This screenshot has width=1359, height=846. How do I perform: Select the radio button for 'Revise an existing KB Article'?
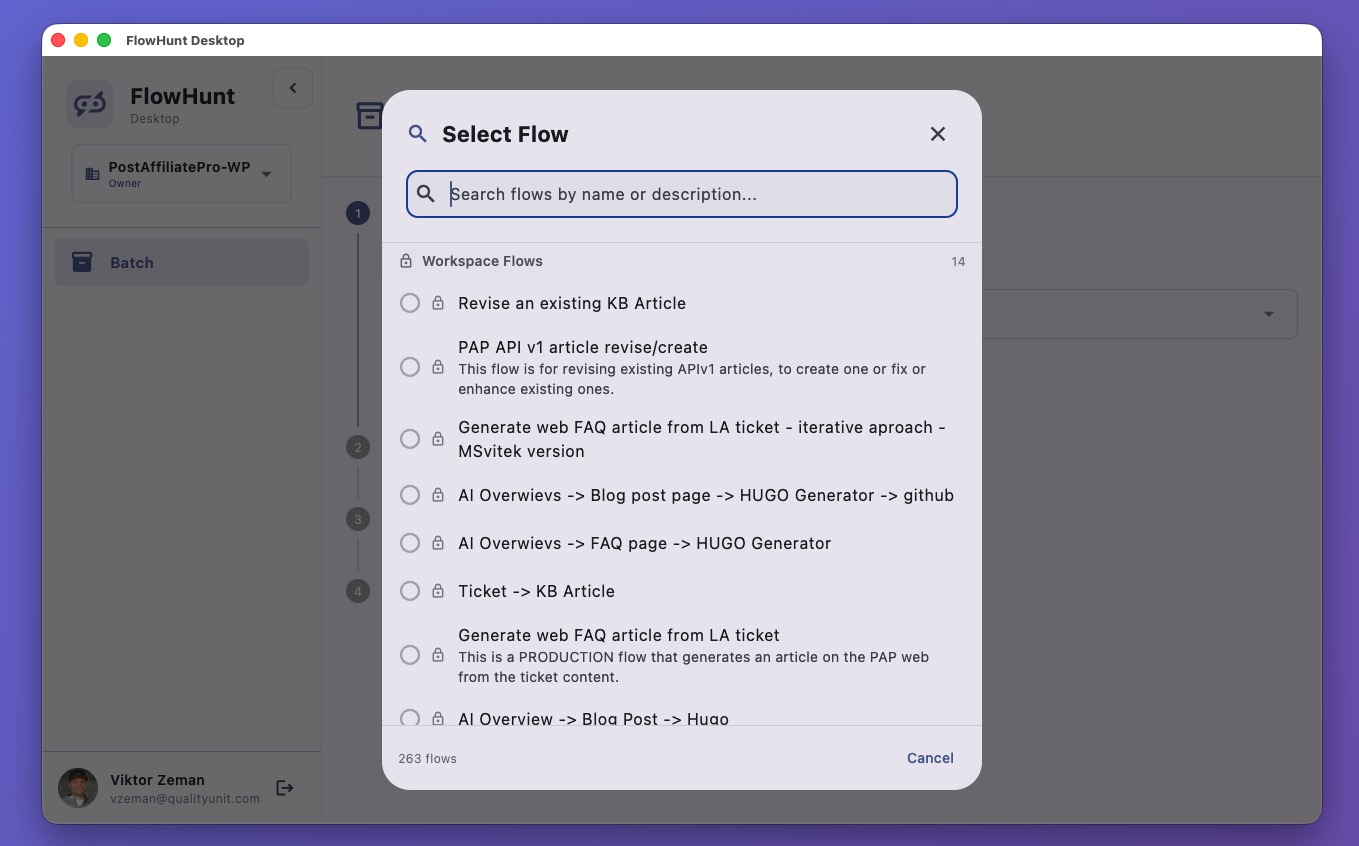point(410,303)
